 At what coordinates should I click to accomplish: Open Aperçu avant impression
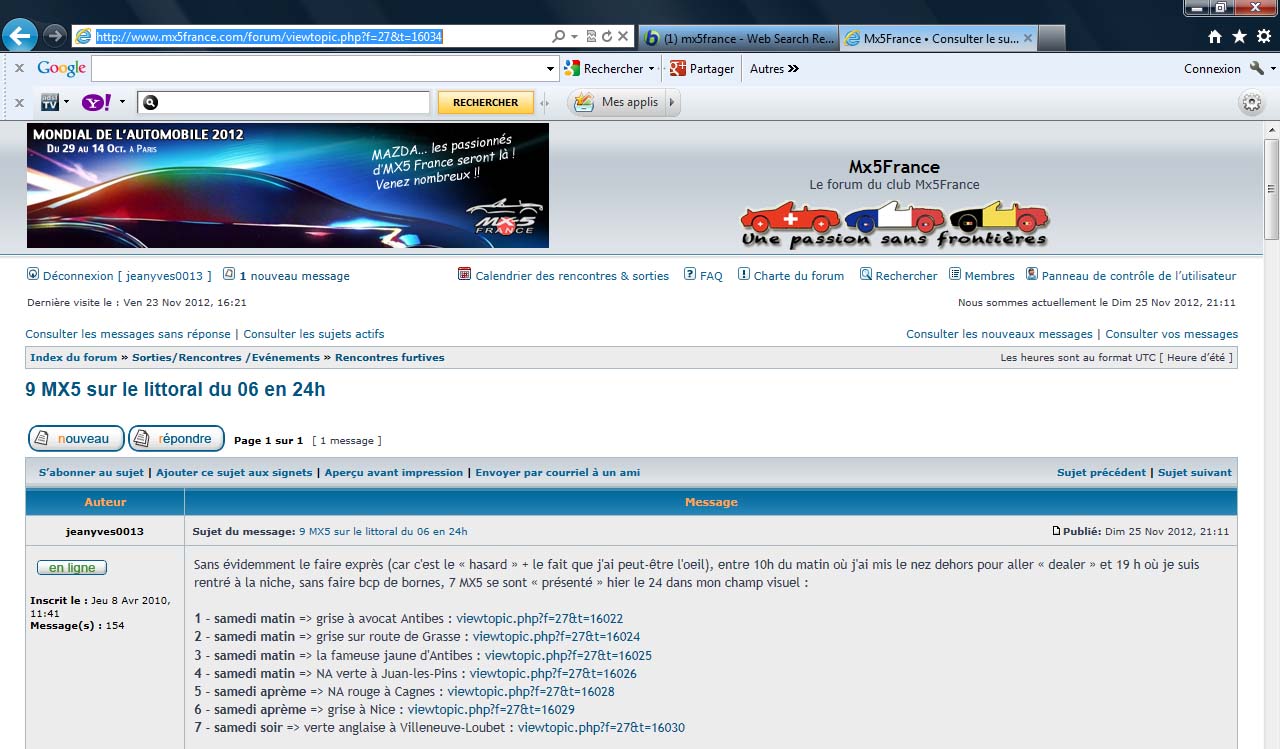[x=394, y=472]
